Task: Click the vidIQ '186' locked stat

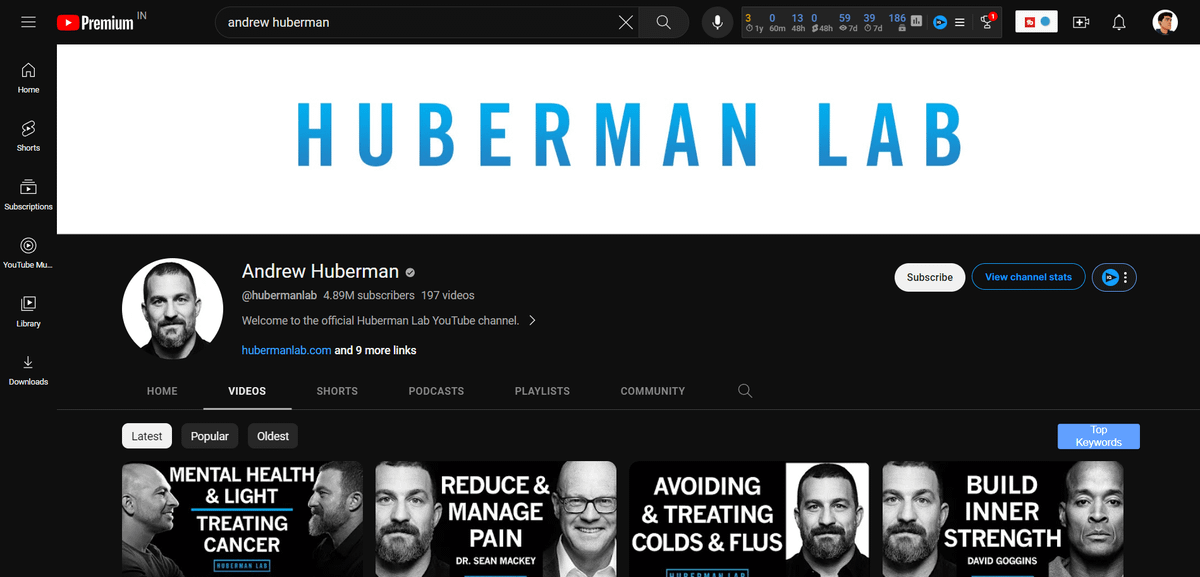Action: tap(897, 22)
